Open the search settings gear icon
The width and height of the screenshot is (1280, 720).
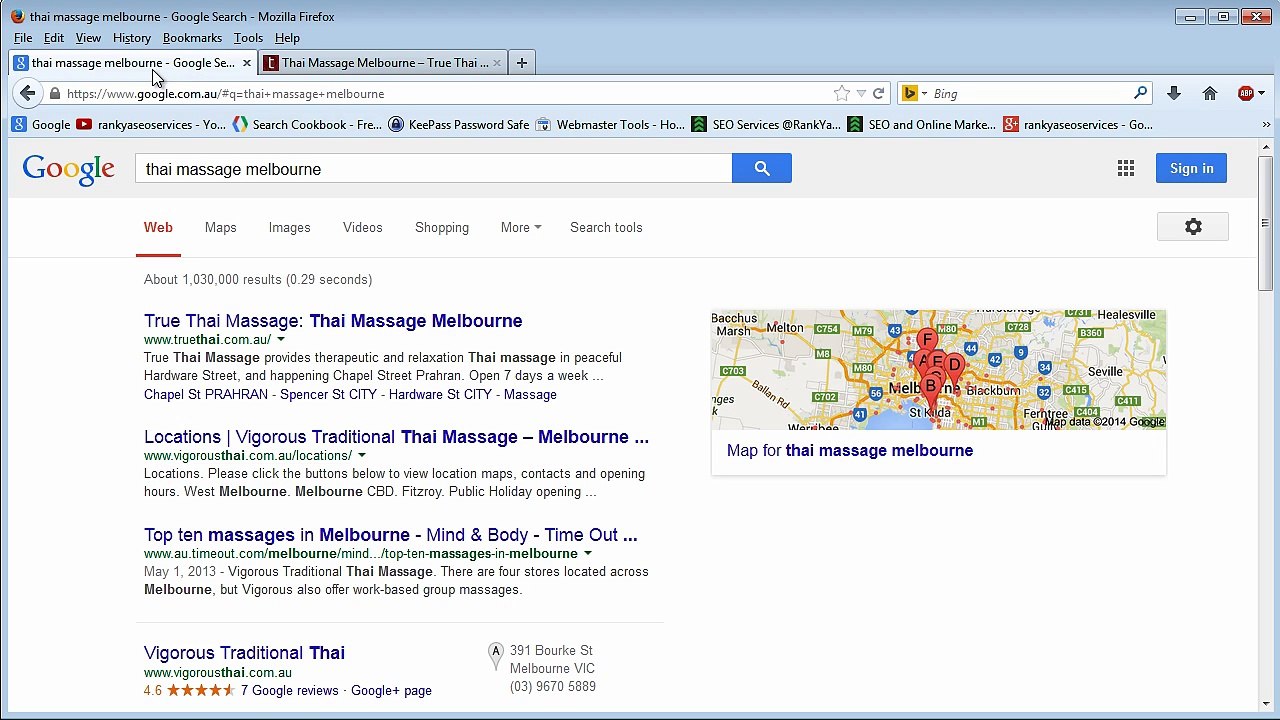coord(1193,227)
